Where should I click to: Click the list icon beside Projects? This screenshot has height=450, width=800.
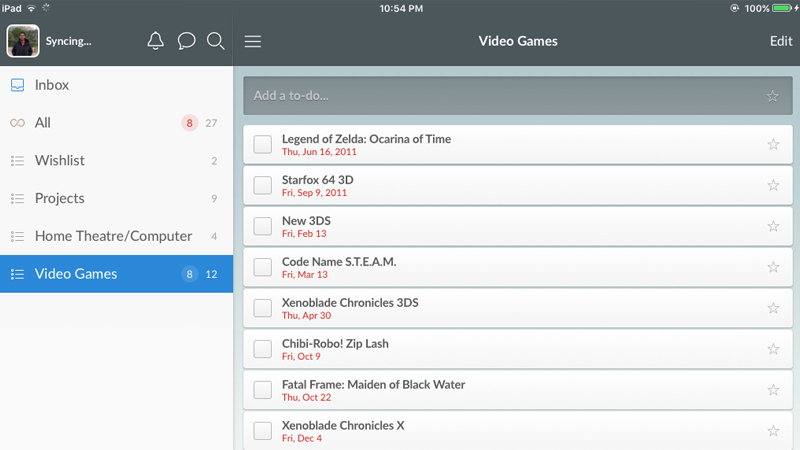point(17,198)
